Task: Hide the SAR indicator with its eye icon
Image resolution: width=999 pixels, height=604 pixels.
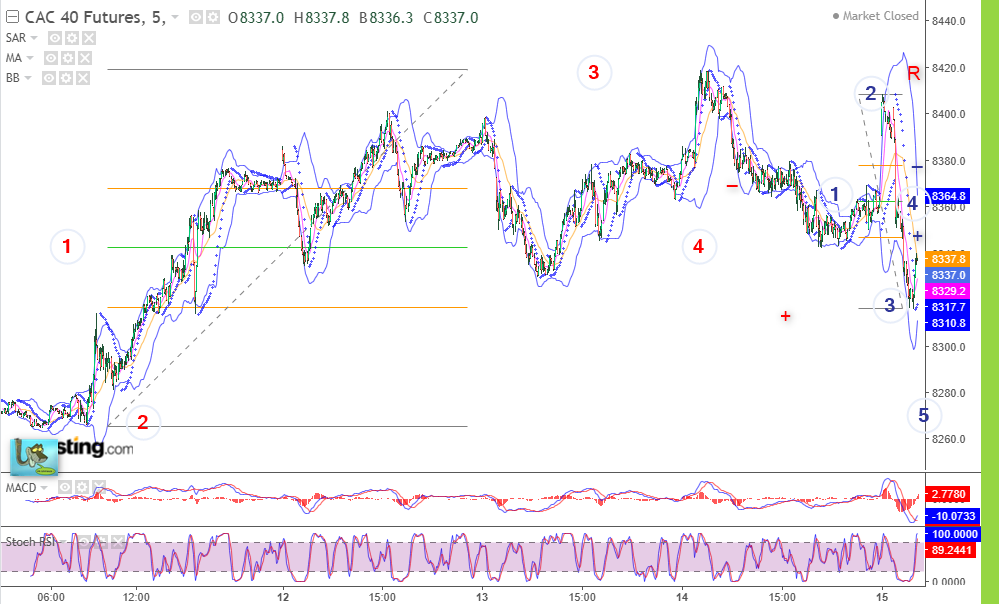Action: pos(55,38)
